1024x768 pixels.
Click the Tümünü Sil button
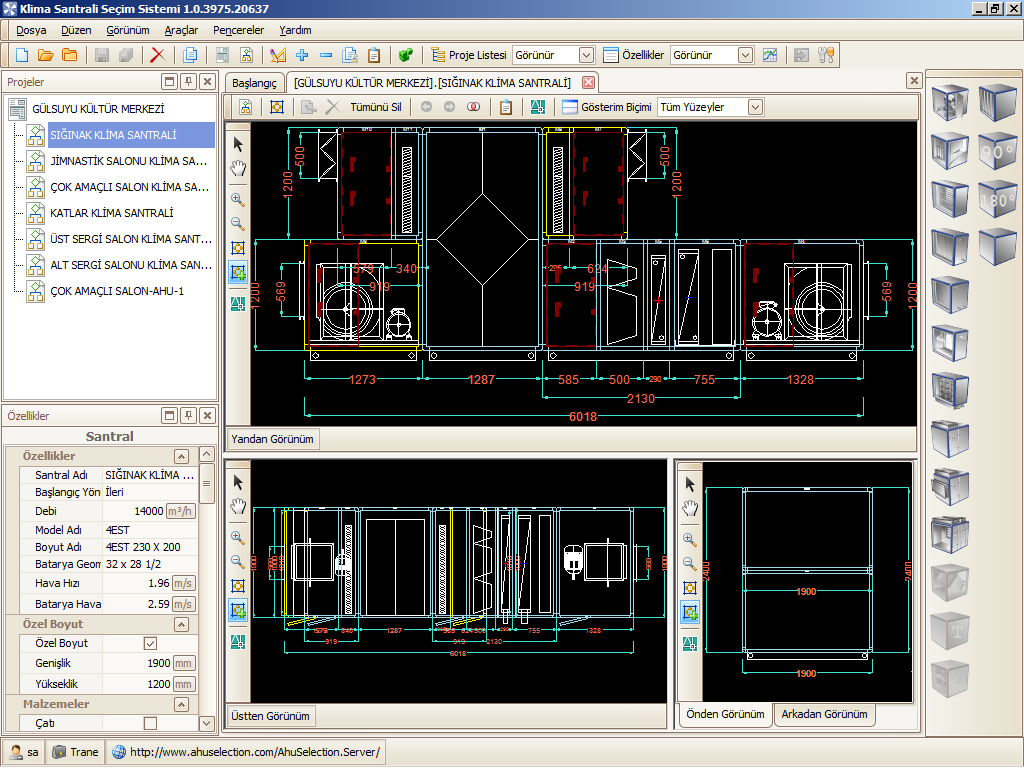(x=376, y=107)
